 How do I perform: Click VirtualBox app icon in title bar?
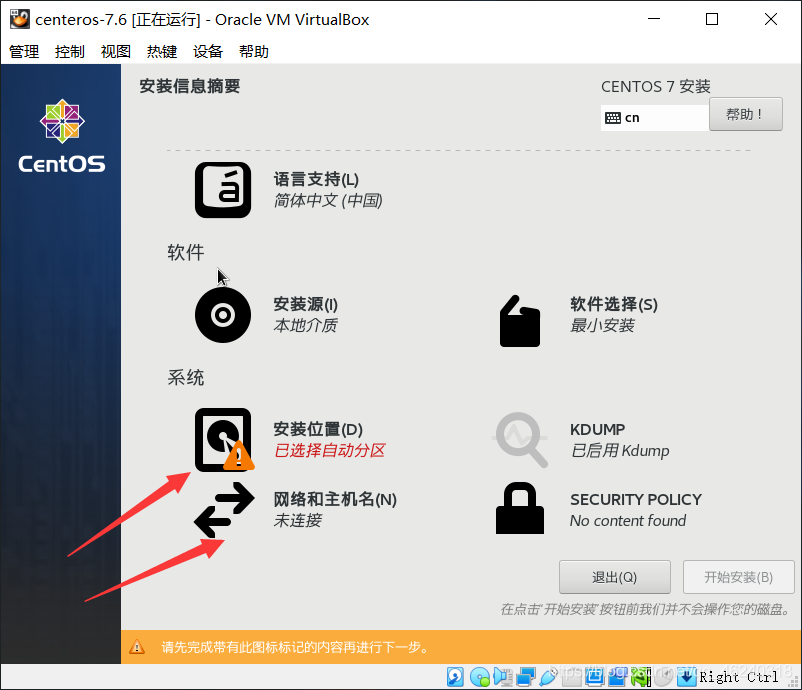[19, 19]
